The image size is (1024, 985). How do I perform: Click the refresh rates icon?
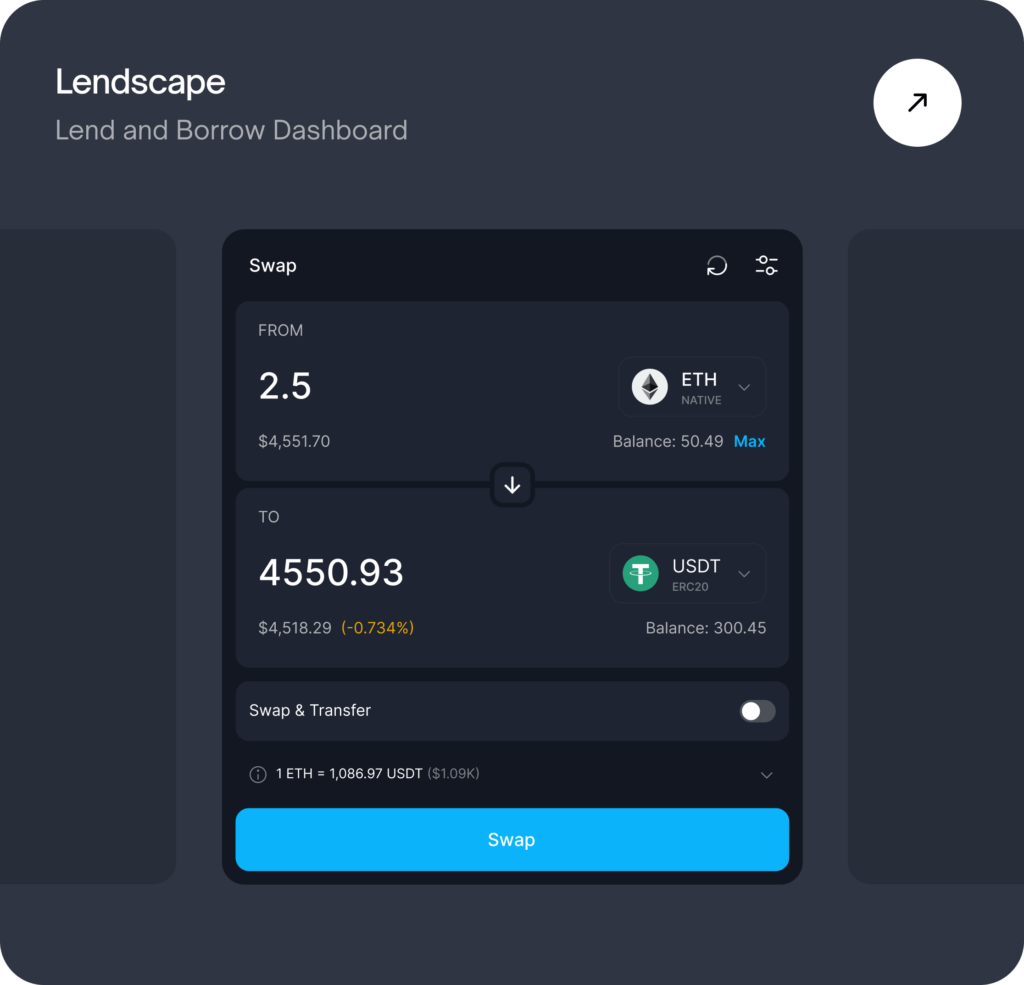coord(716,265)
